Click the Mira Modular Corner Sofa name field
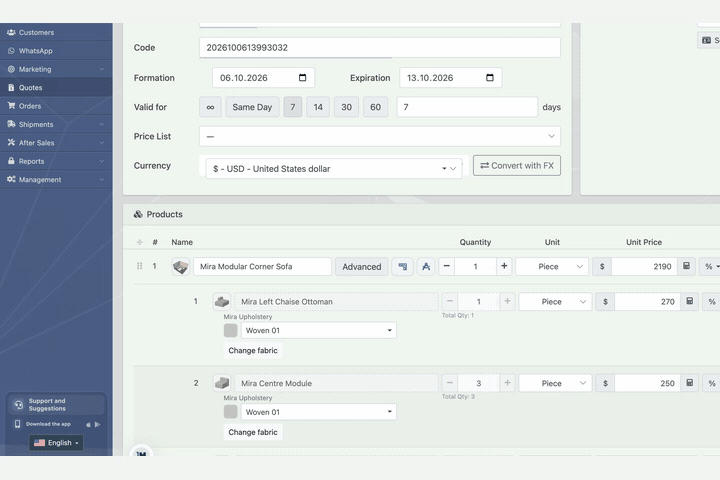The image size is (720, 480). click(x=262, y=266)
